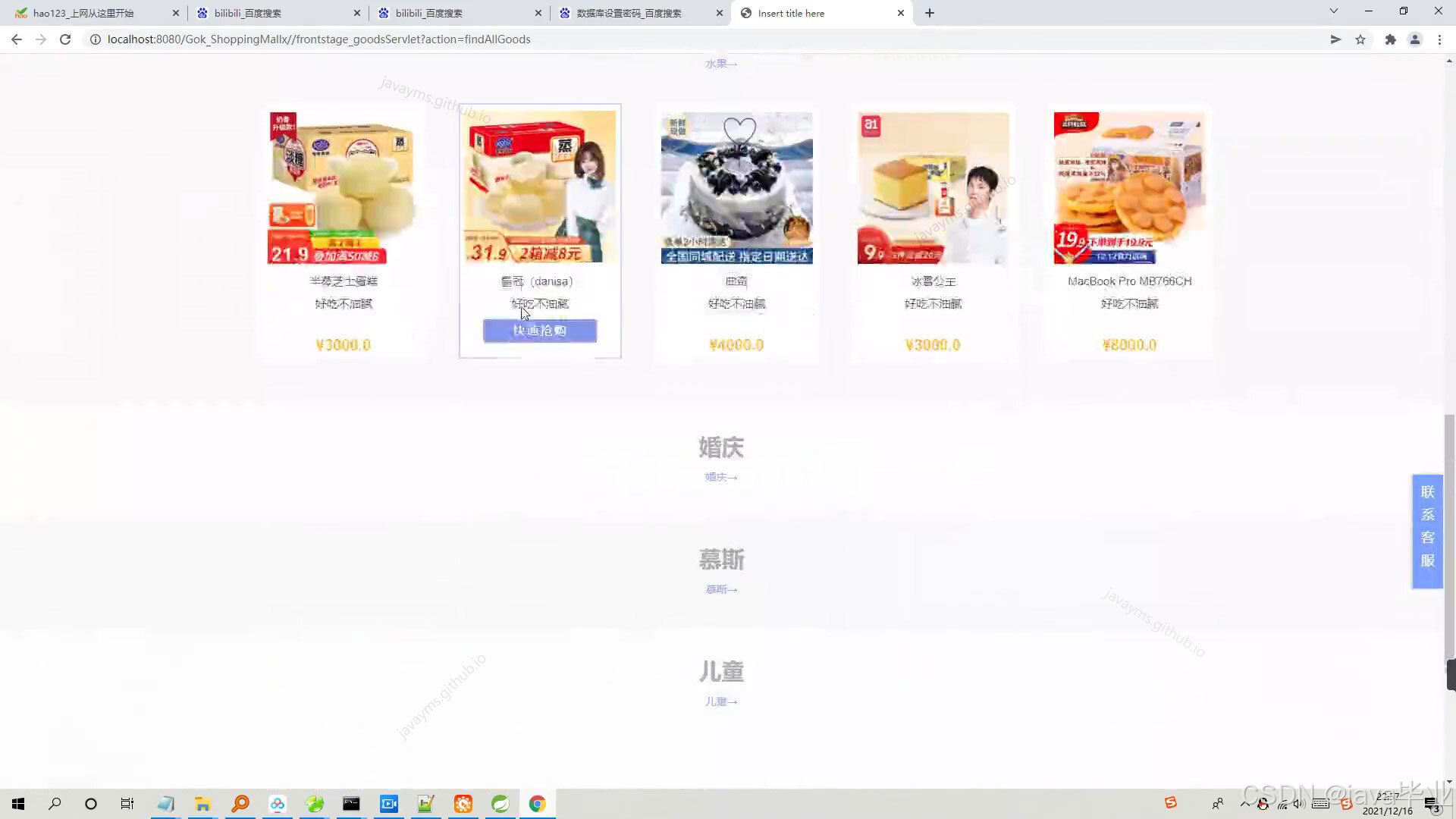Open the MacBook Pro MB766CH product image
Image resolution: width=1456 pixels, height=819 pixels.
point(1129,188)
